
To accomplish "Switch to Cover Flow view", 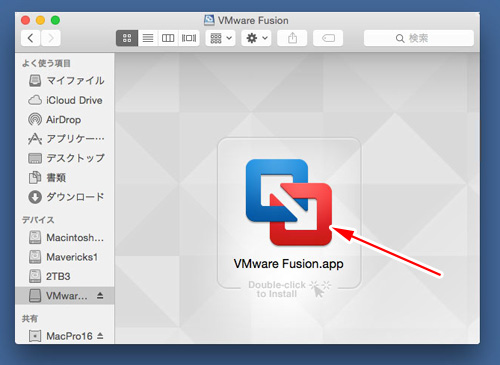I will (189, 38).
